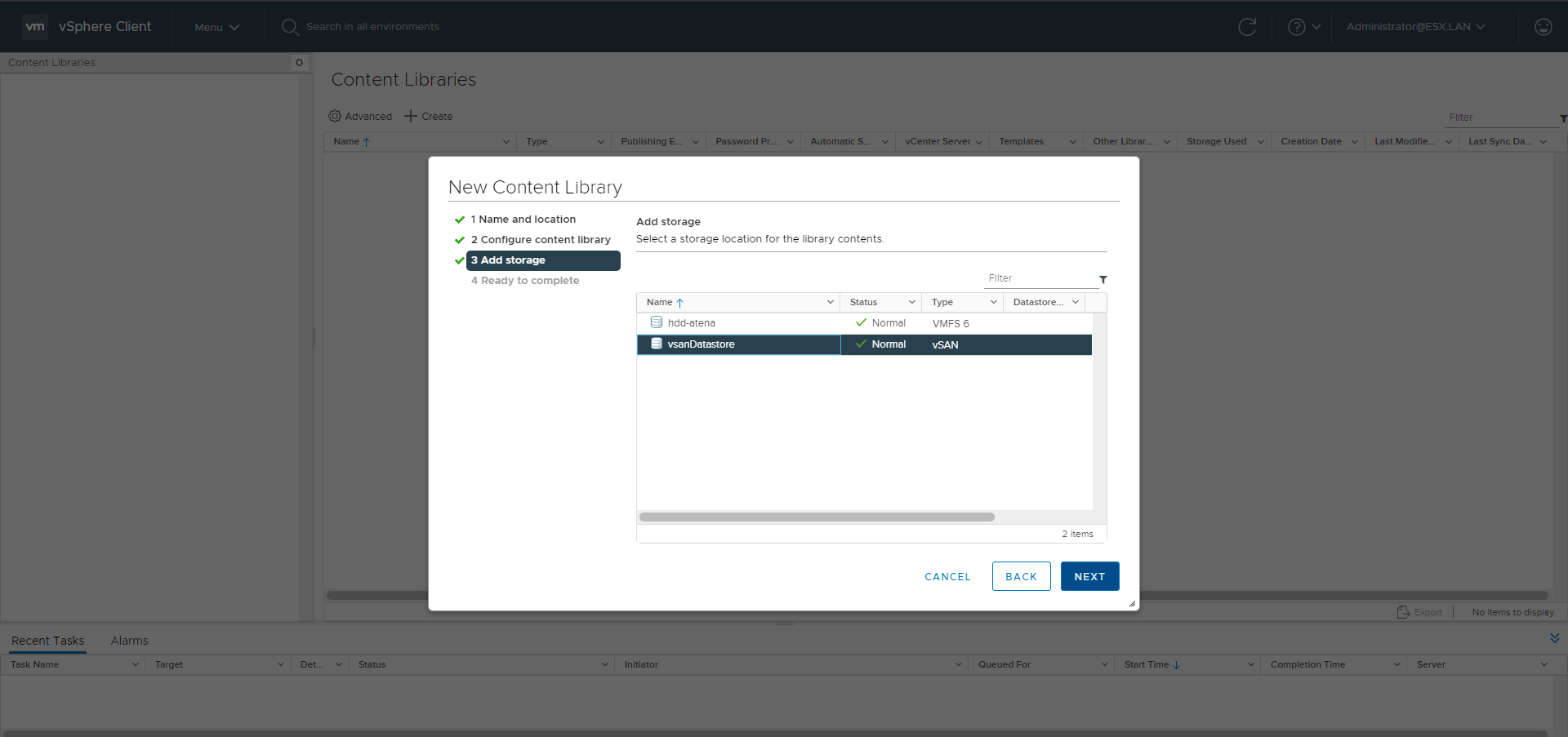The width and height of the screenshot is (1568, 737).
Task: Click the BACK button
Action: point(1021,576)
